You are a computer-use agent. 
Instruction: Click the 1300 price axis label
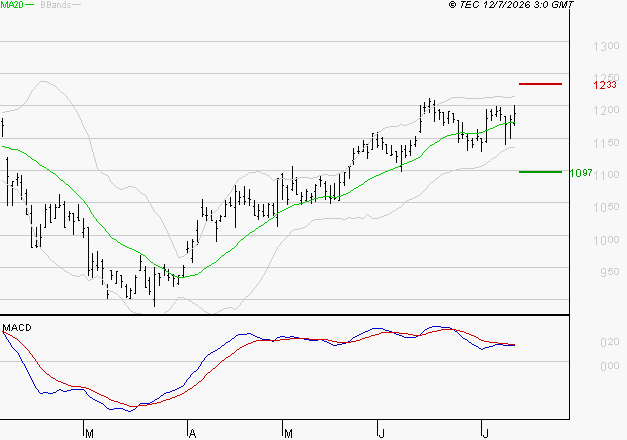(x=606, y=46)
